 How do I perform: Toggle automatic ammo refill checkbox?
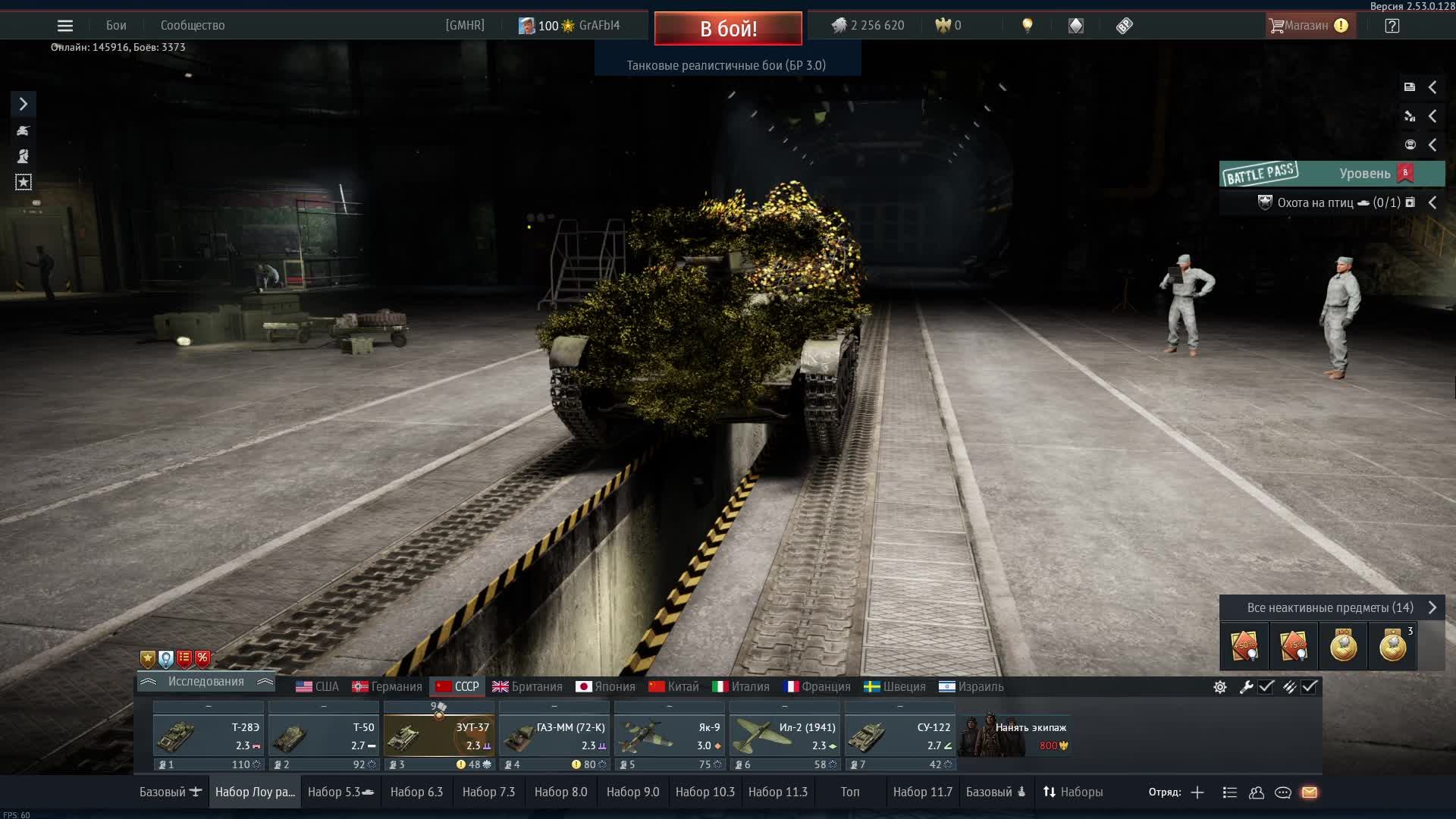pyautogui.click(x=1310, y=687)
